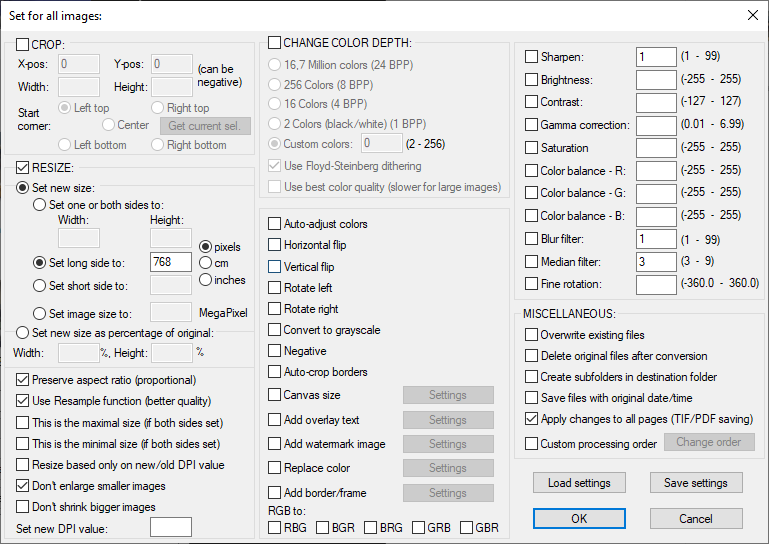This screenshot has height=544, width=769.
Task: Uncheck the RESIZE checkbox
Action: [x=23, y=167]
